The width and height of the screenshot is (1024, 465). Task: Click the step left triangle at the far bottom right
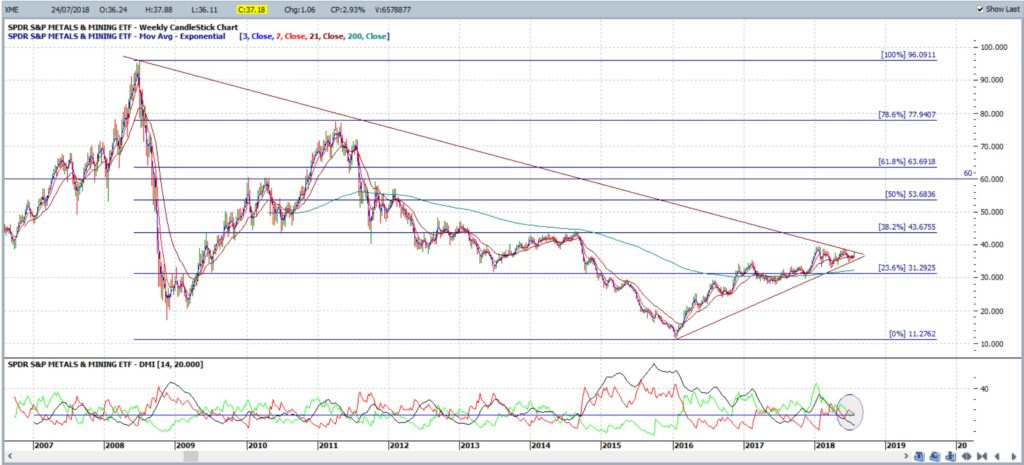(x=997, y=457)
